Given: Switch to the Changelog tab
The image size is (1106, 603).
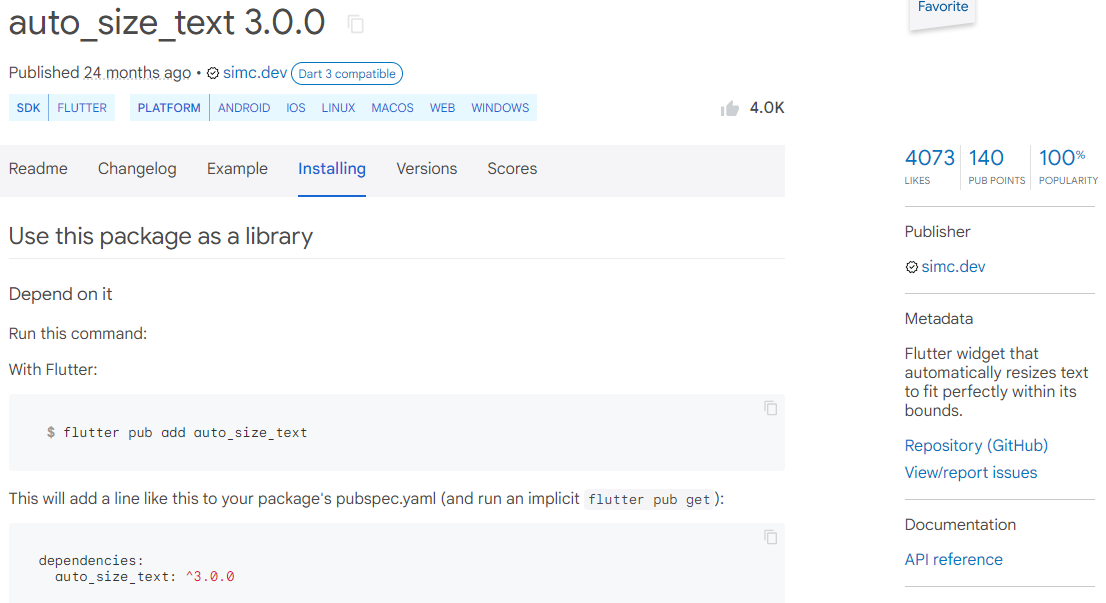Looking at the screenshot, I should tap(137, 169).
